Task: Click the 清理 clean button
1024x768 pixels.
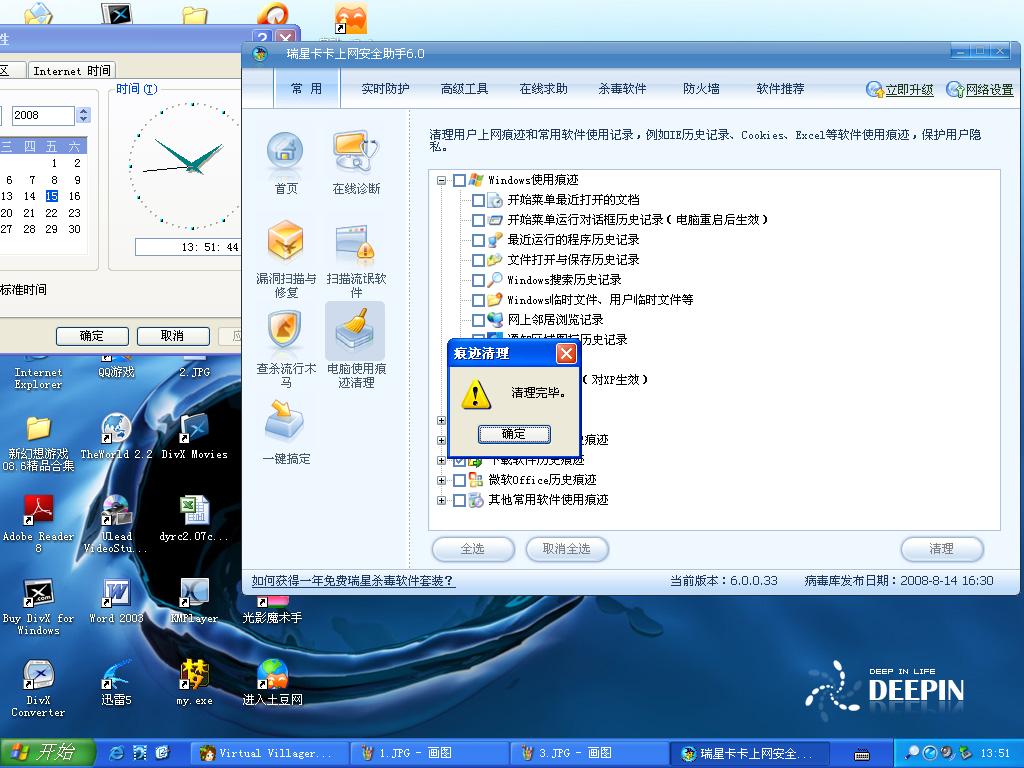Action: click(x=942, y=549)
